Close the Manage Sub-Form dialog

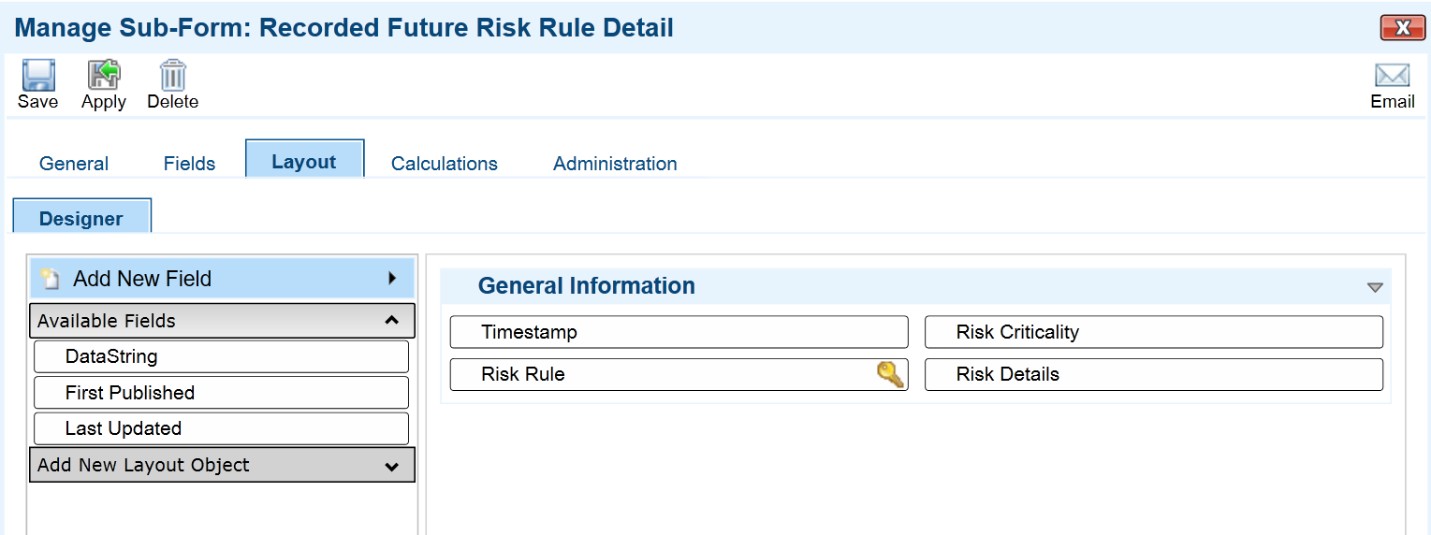click(1402, 28)
